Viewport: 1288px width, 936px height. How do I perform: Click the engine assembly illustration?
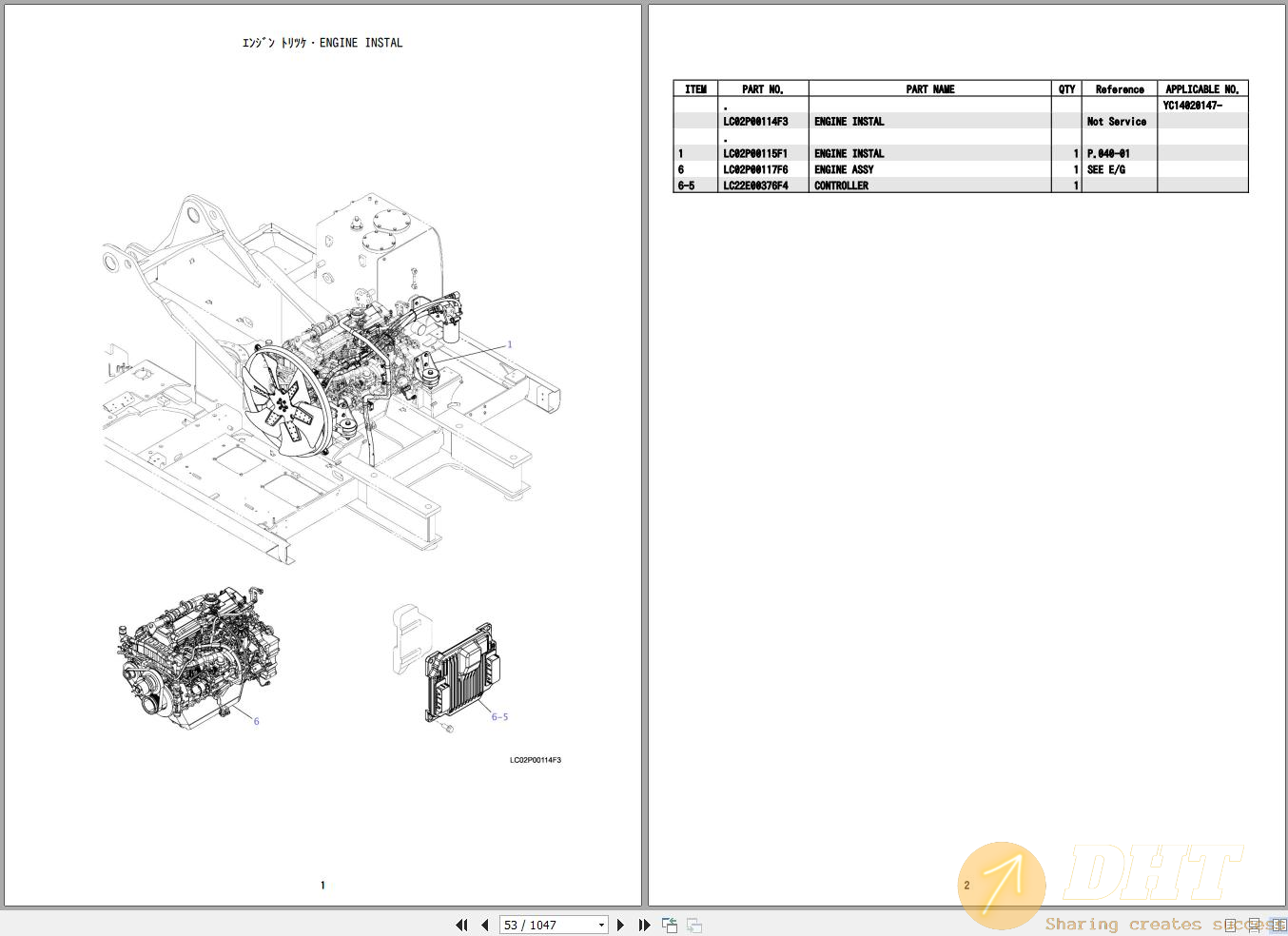[x=199, y=657]
